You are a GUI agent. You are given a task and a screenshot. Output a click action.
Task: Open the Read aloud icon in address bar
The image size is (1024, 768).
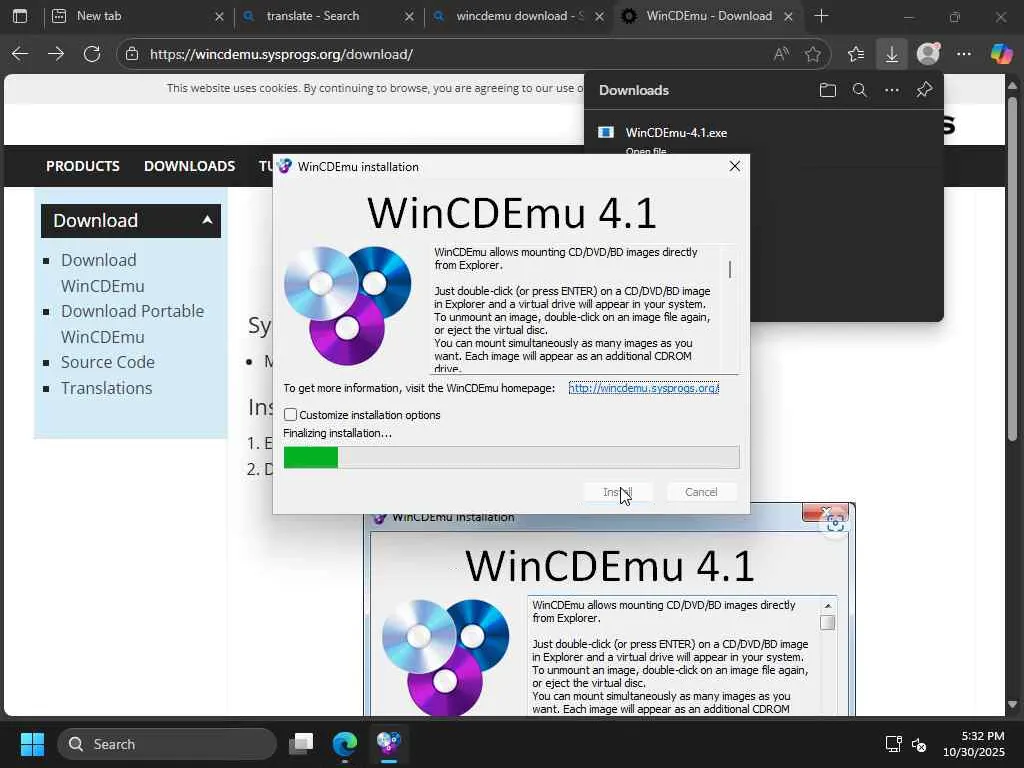click(x=781, y=54)
